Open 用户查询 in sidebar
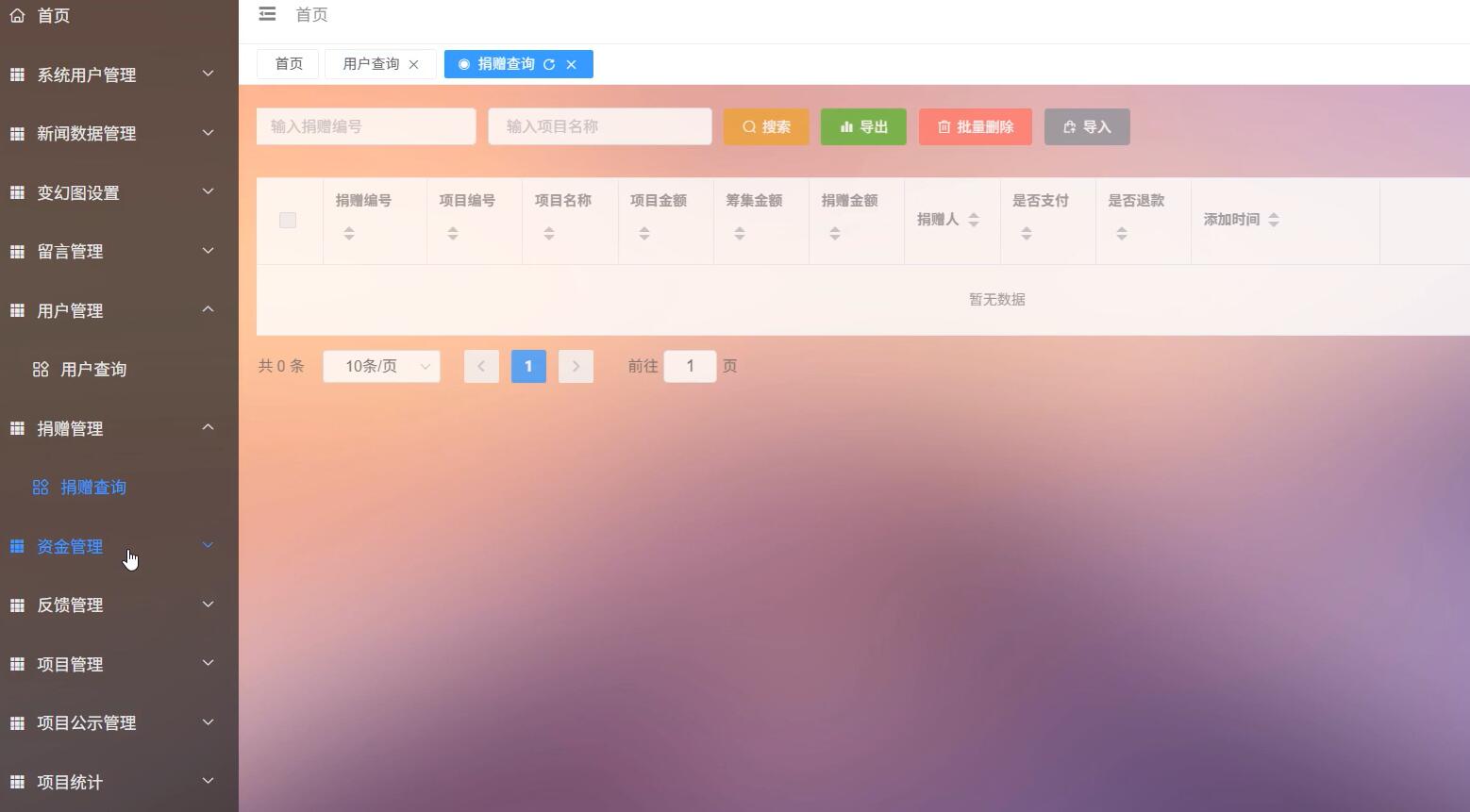Viewport: 1470px width, 812px height. pos(93,370)
